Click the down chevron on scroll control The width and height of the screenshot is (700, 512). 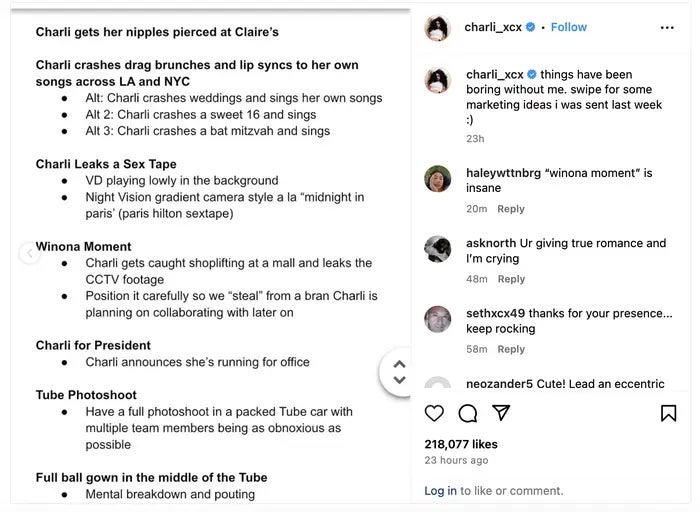[399, 380]
